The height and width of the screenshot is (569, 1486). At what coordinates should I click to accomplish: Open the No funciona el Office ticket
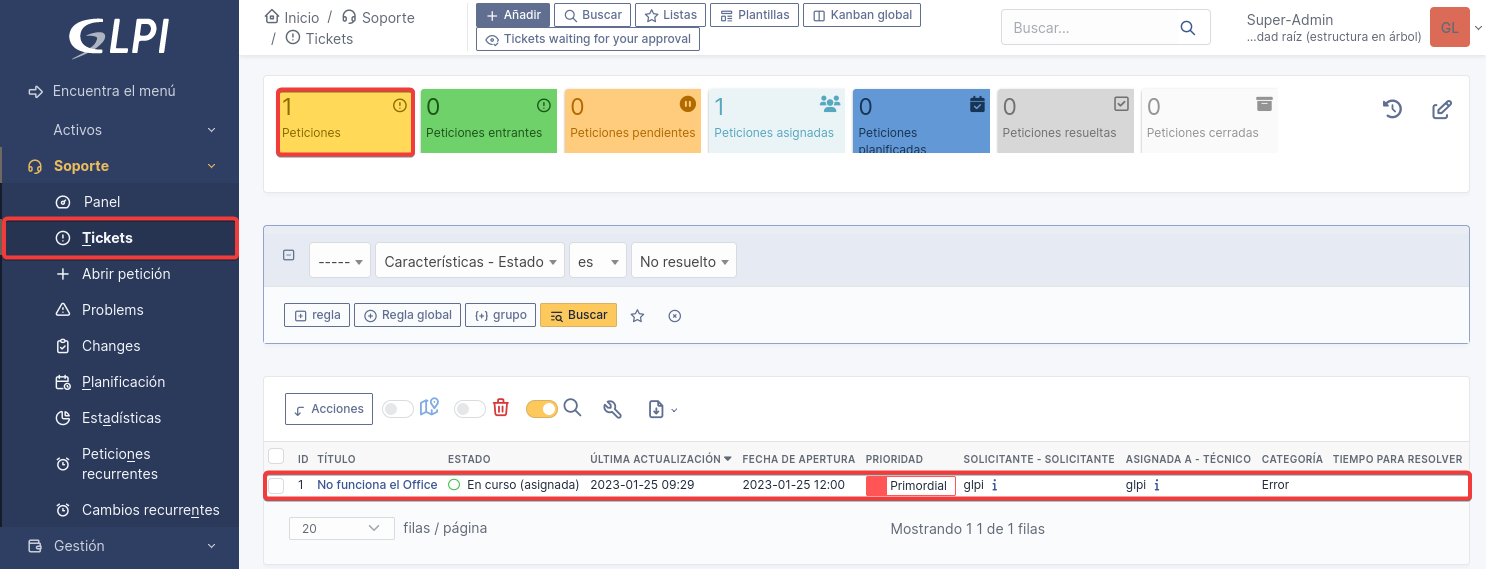click(377, 485)
